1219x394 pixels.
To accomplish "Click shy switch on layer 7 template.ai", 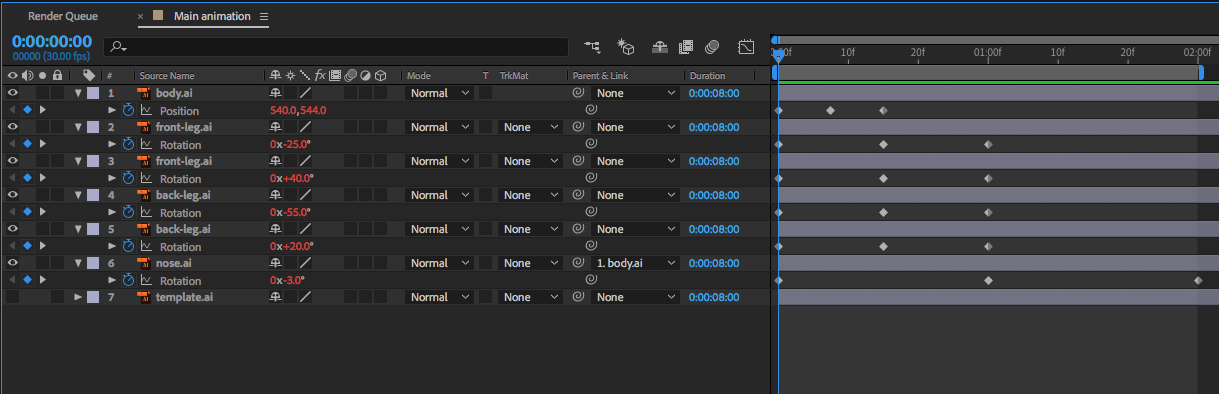I will [x=275, y=297].
